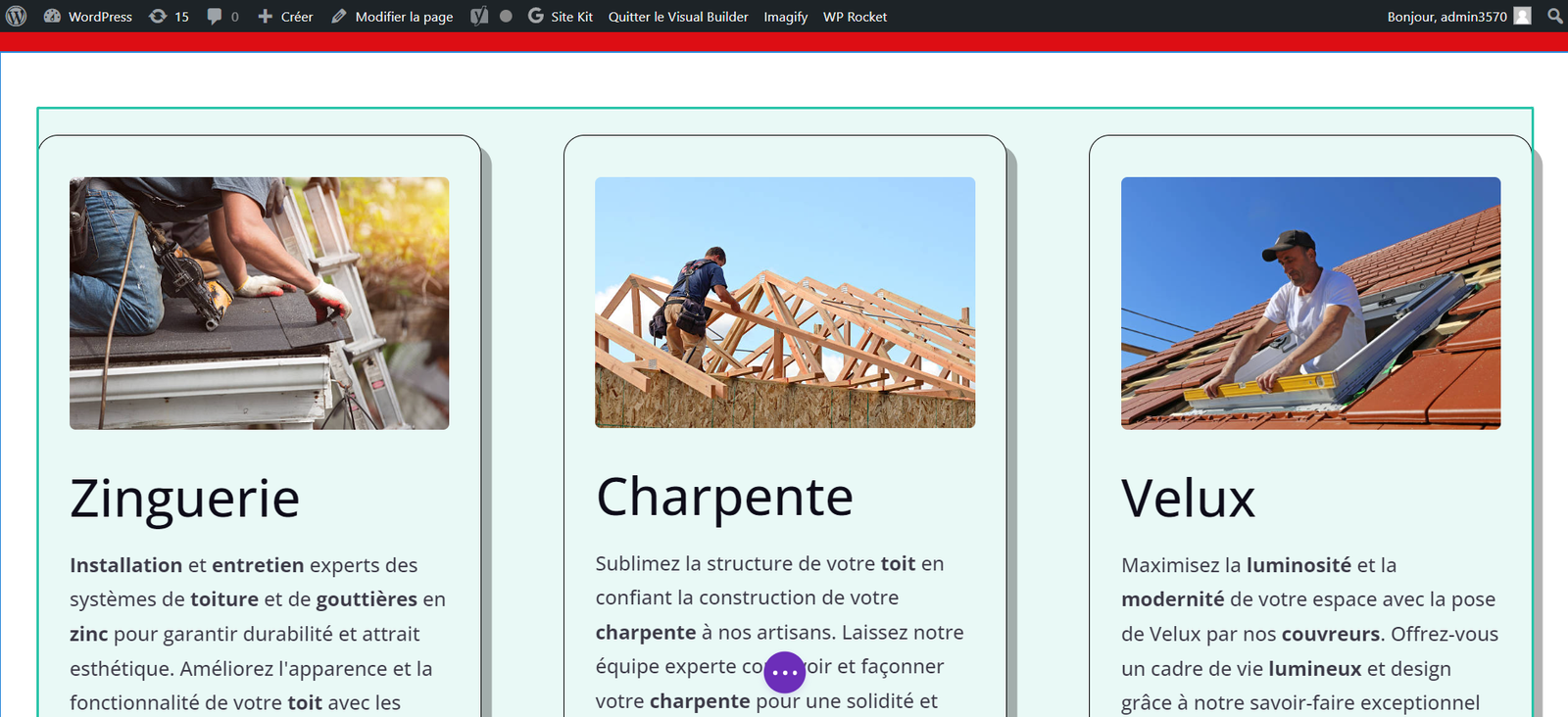Select the Velux window installation image
Image resolution: width=1568 pixels, height=717 pixels.
click(1310, 303)
